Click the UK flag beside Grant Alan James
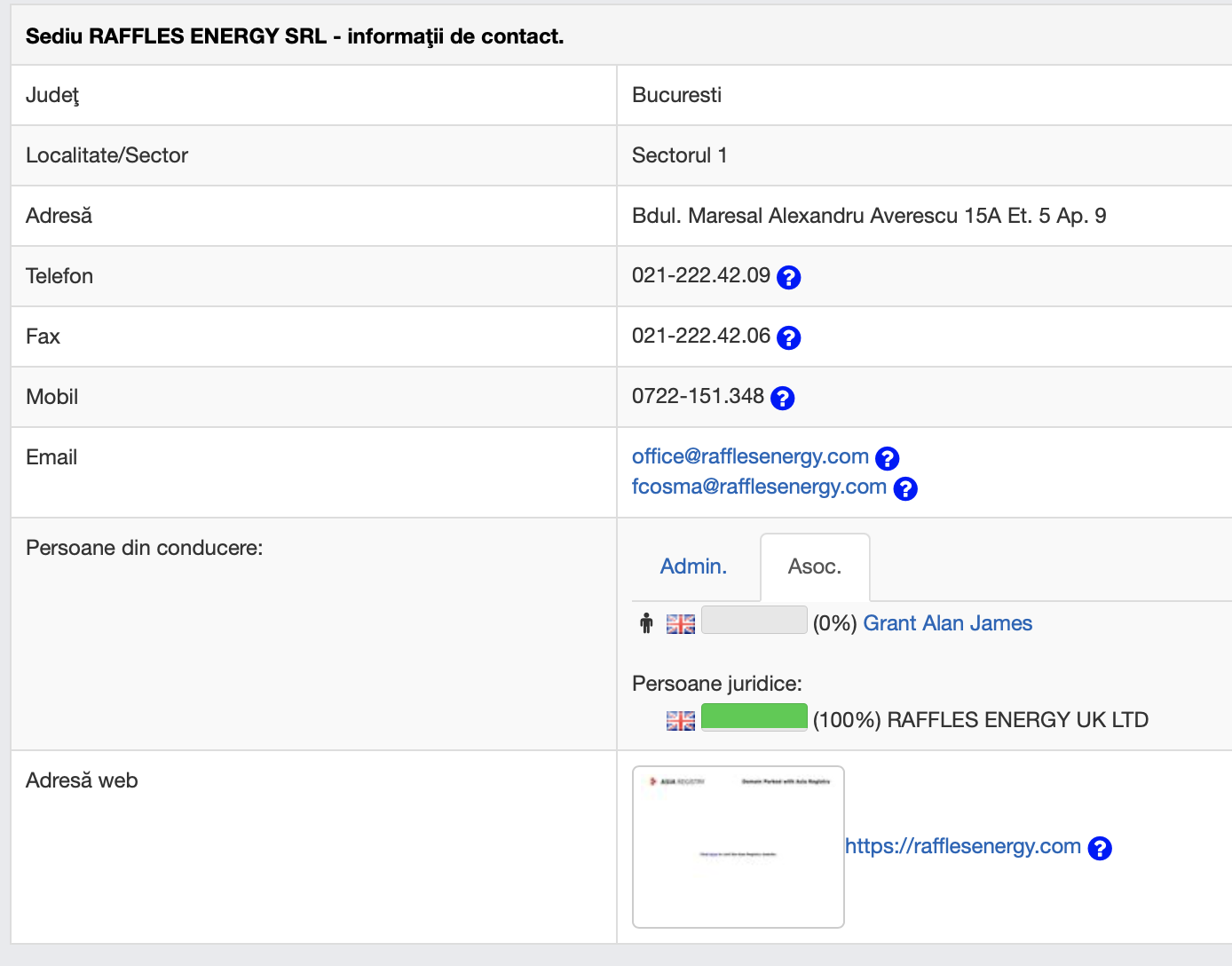 (x=681, y=624)
